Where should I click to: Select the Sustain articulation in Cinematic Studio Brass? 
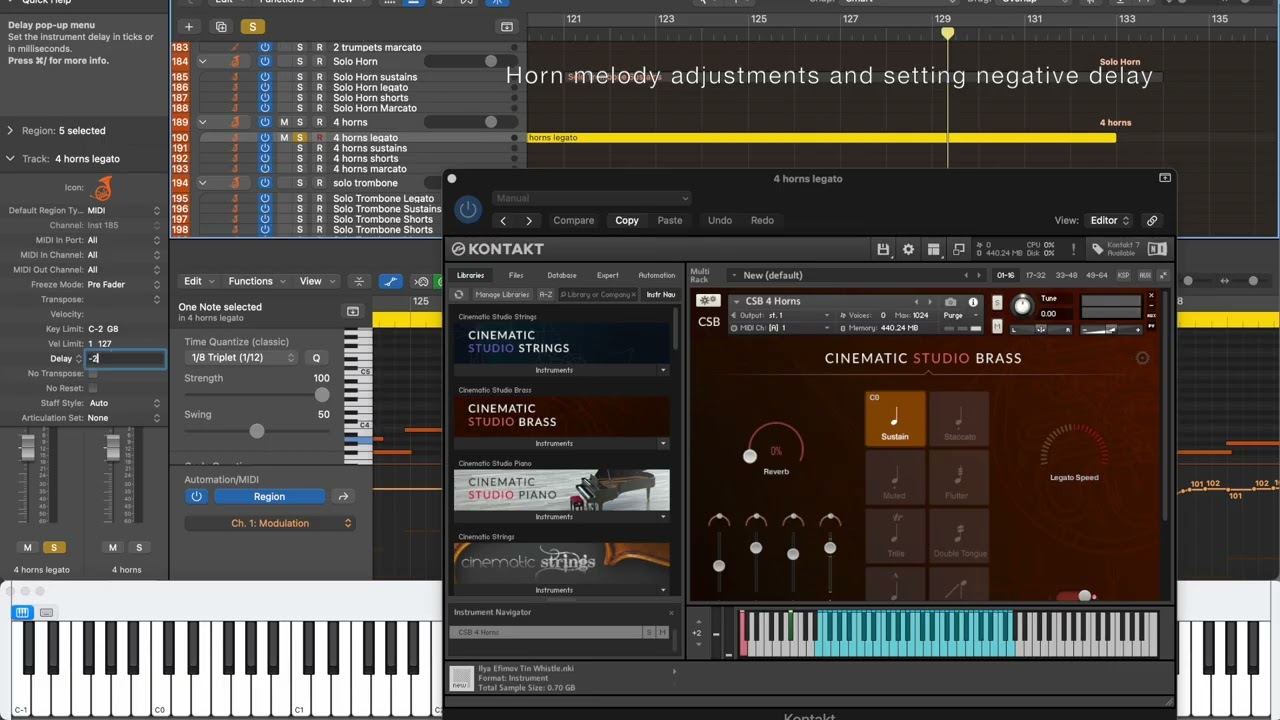(895, 418)
